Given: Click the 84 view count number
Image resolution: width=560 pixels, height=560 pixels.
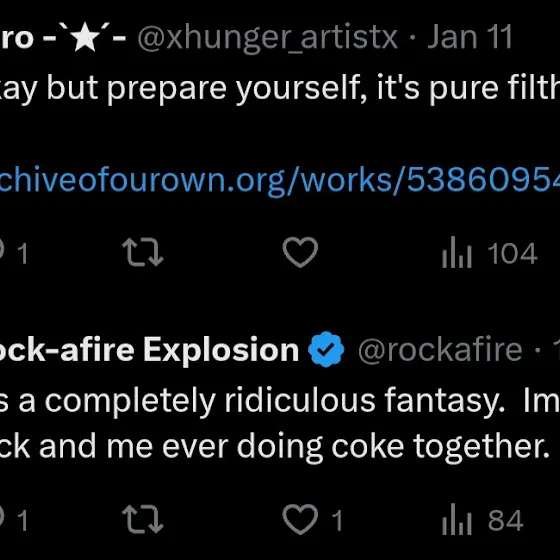Looking at the screenshot, I should 506,520.
